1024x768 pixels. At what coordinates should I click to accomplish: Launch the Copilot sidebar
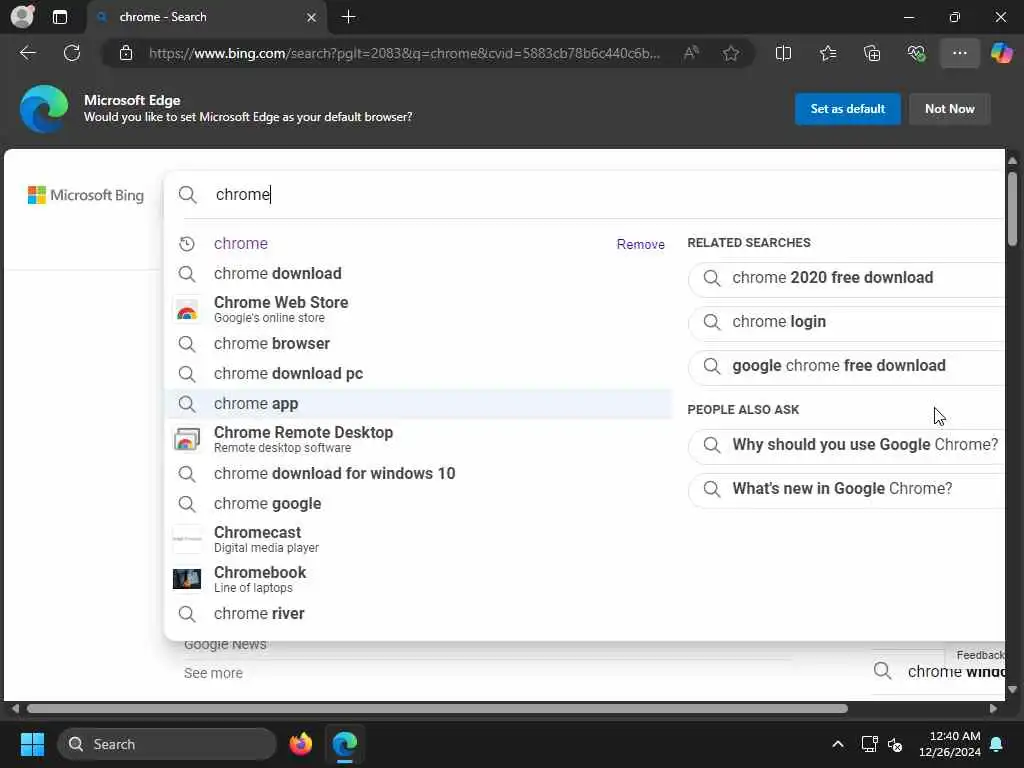1001,53
